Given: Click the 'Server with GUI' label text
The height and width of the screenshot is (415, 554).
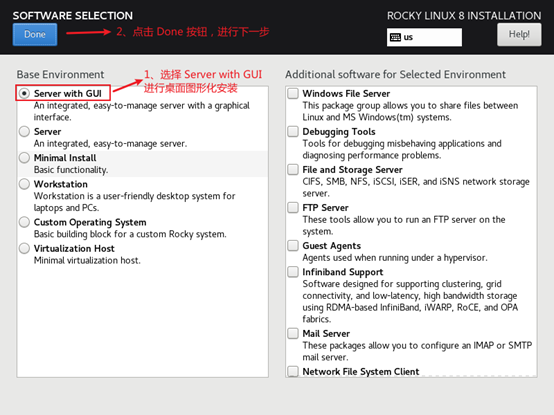Looking at the screenshot, I should click(x=68, y=94).
